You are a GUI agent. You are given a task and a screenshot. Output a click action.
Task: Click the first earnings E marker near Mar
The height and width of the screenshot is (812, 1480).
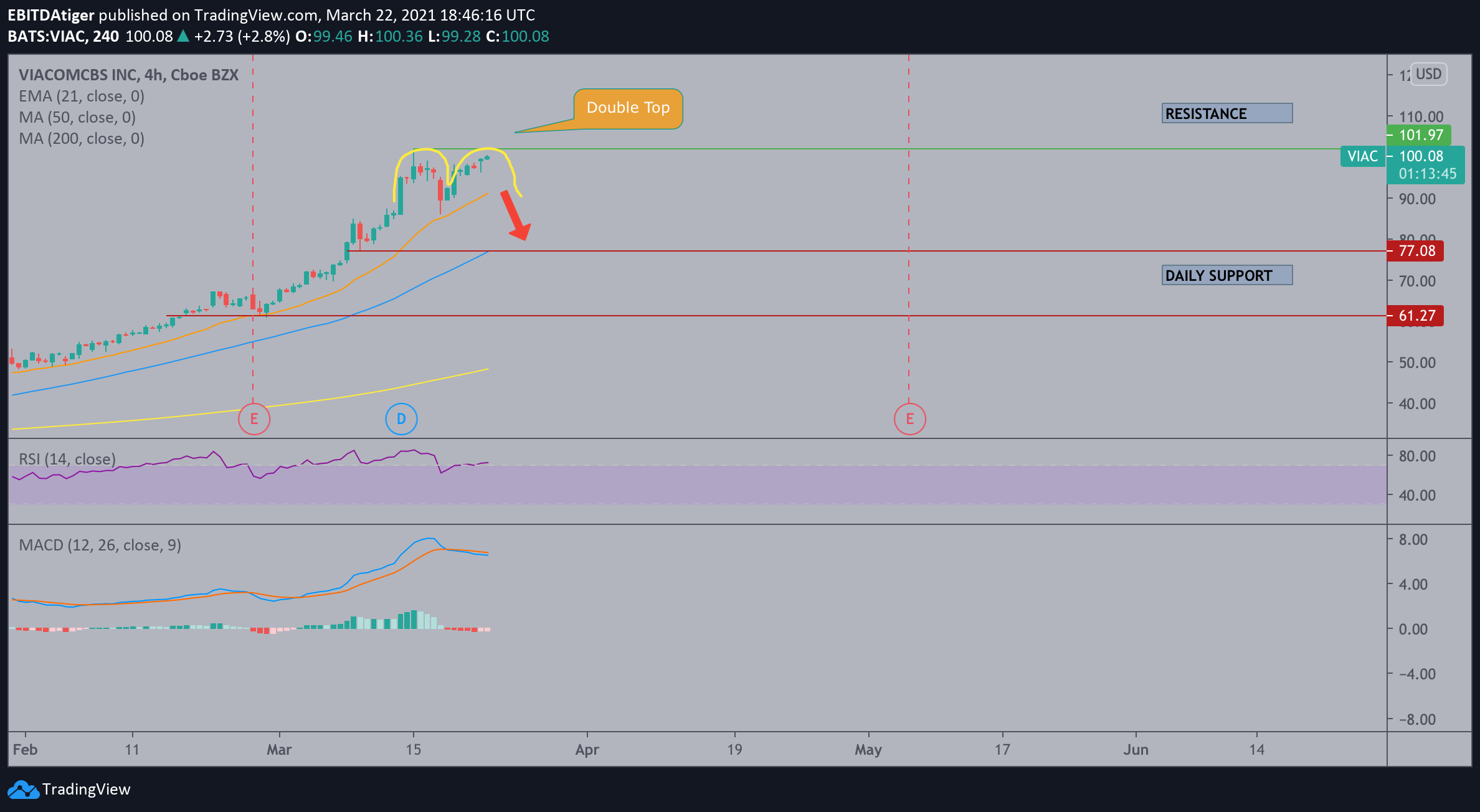click(x=254, y=419)
